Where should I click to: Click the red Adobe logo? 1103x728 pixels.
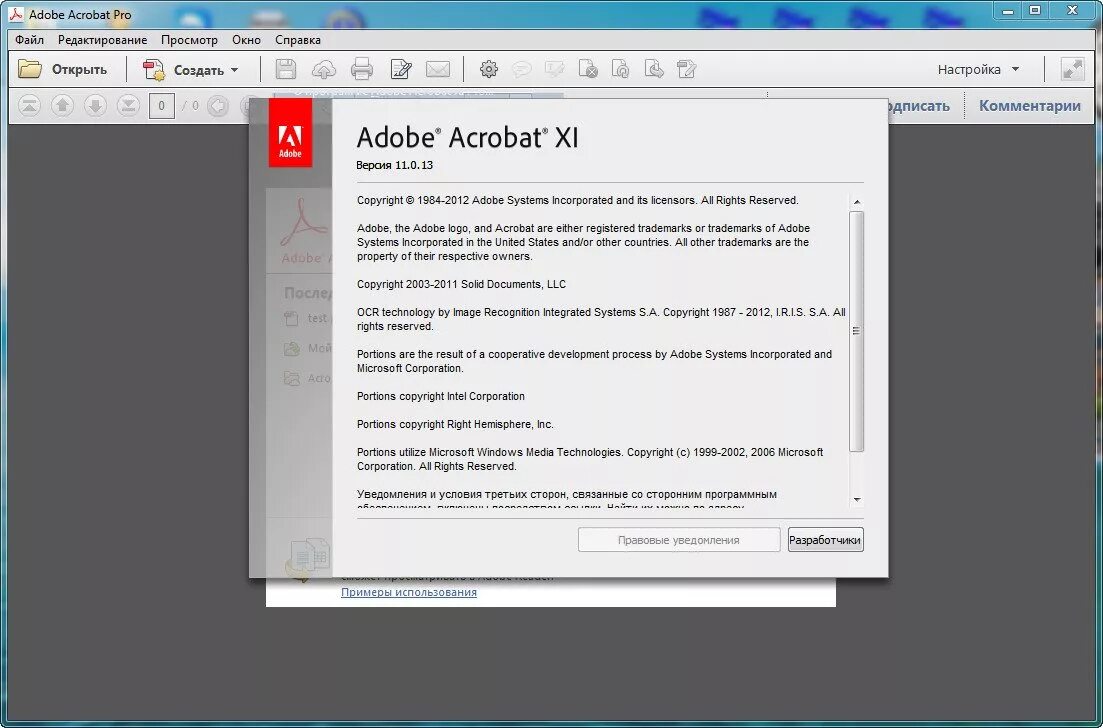pos(290,133)
